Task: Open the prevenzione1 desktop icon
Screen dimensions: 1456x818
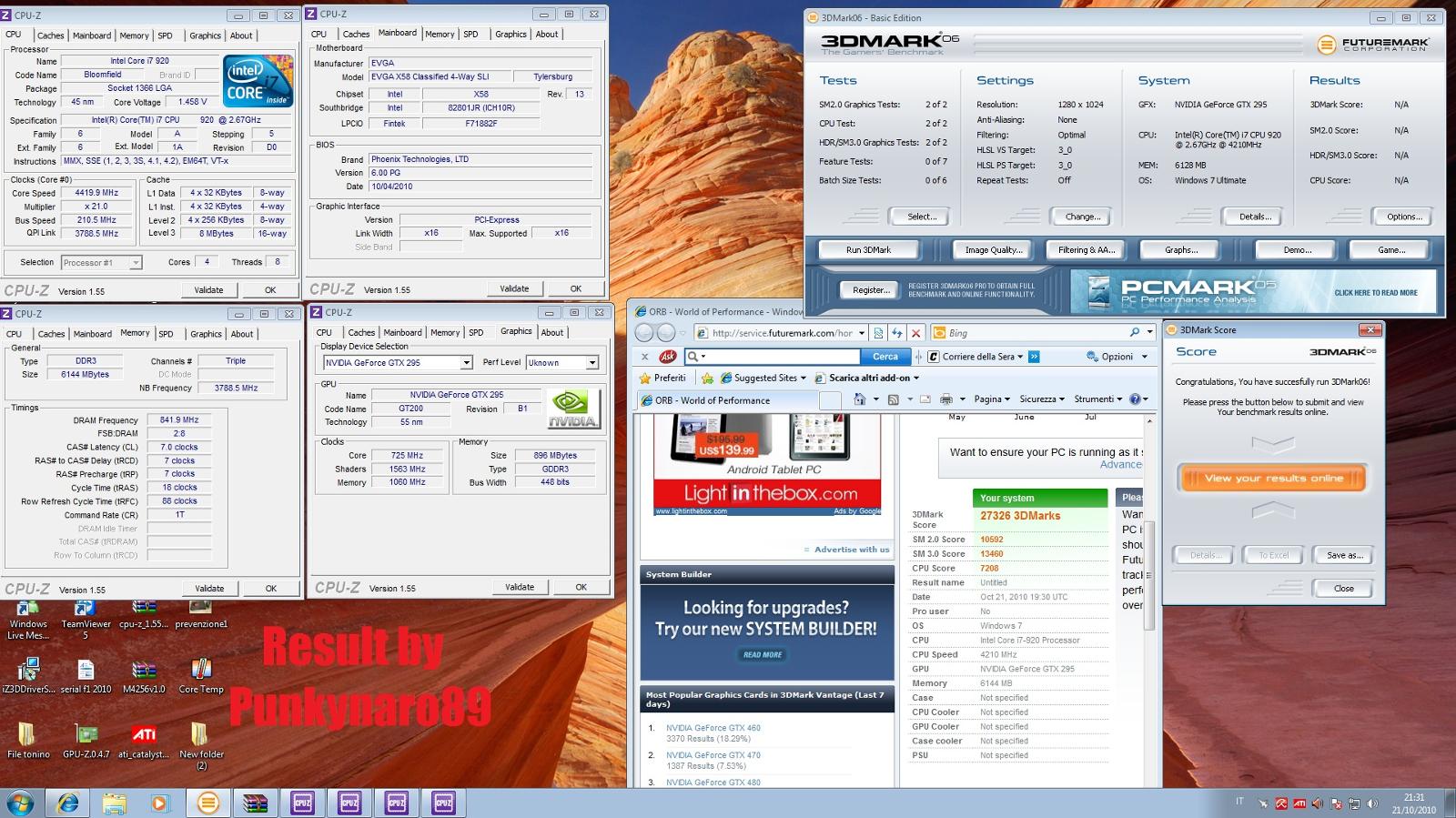Action: point(200,613)
